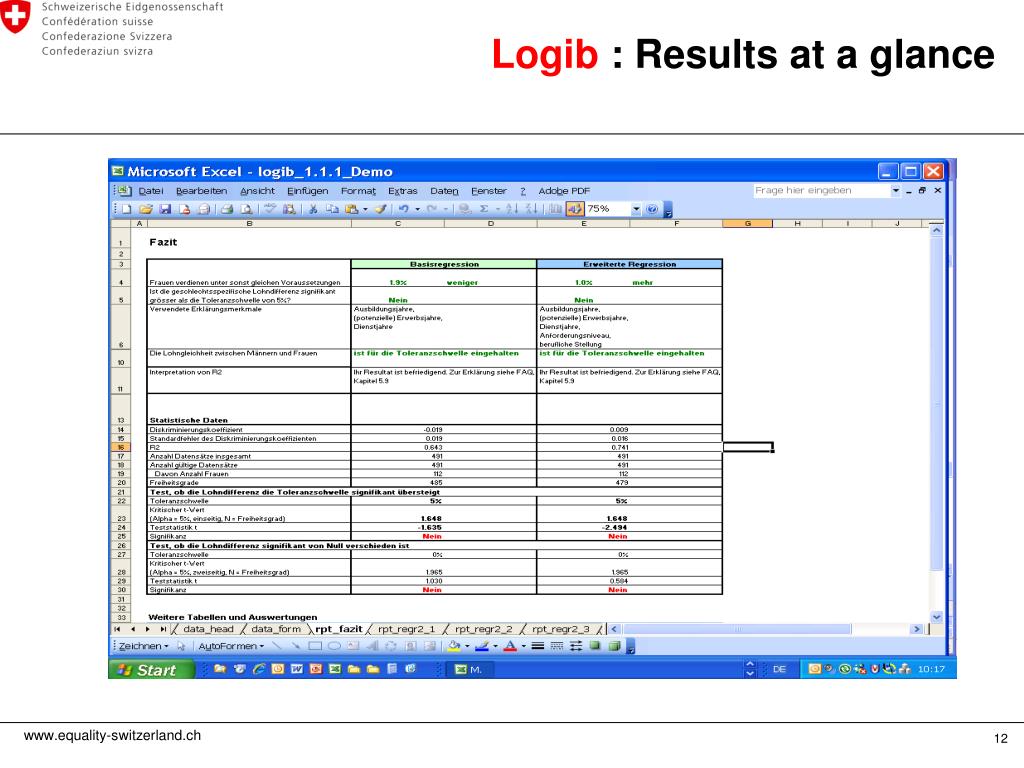Click the Dash Style icon
Viewport: 1024px width, 768px height.
pos(557,646)
